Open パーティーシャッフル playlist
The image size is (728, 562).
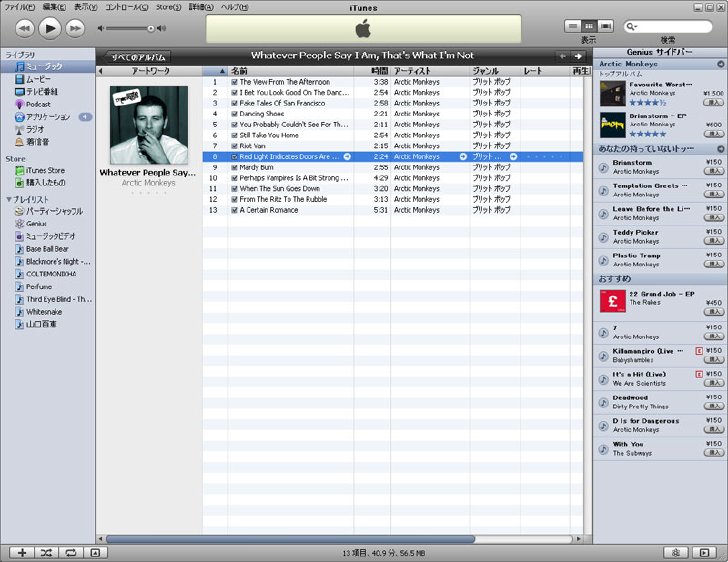(x=48, y=211)
